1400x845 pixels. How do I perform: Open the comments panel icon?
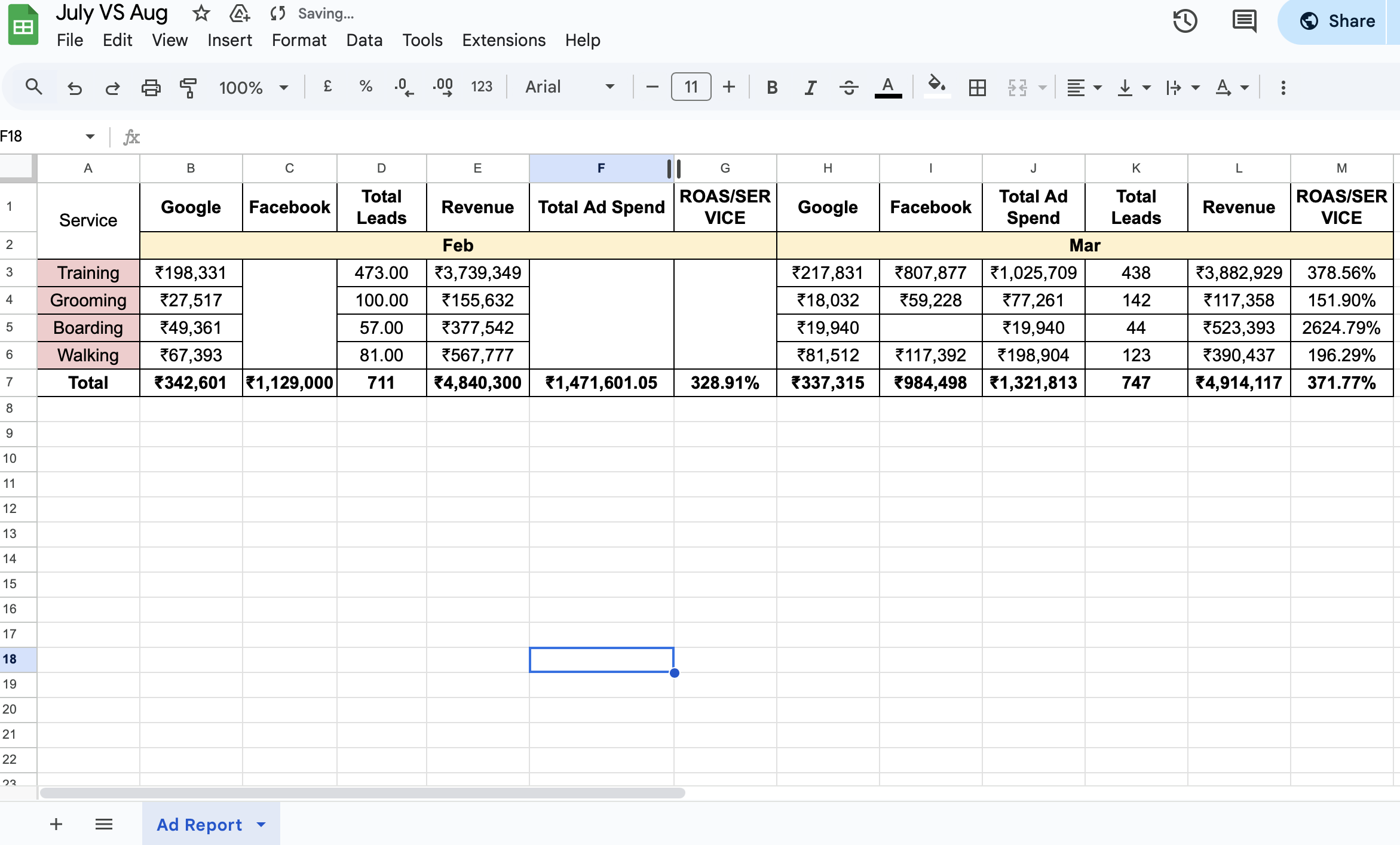[1244, 21]
